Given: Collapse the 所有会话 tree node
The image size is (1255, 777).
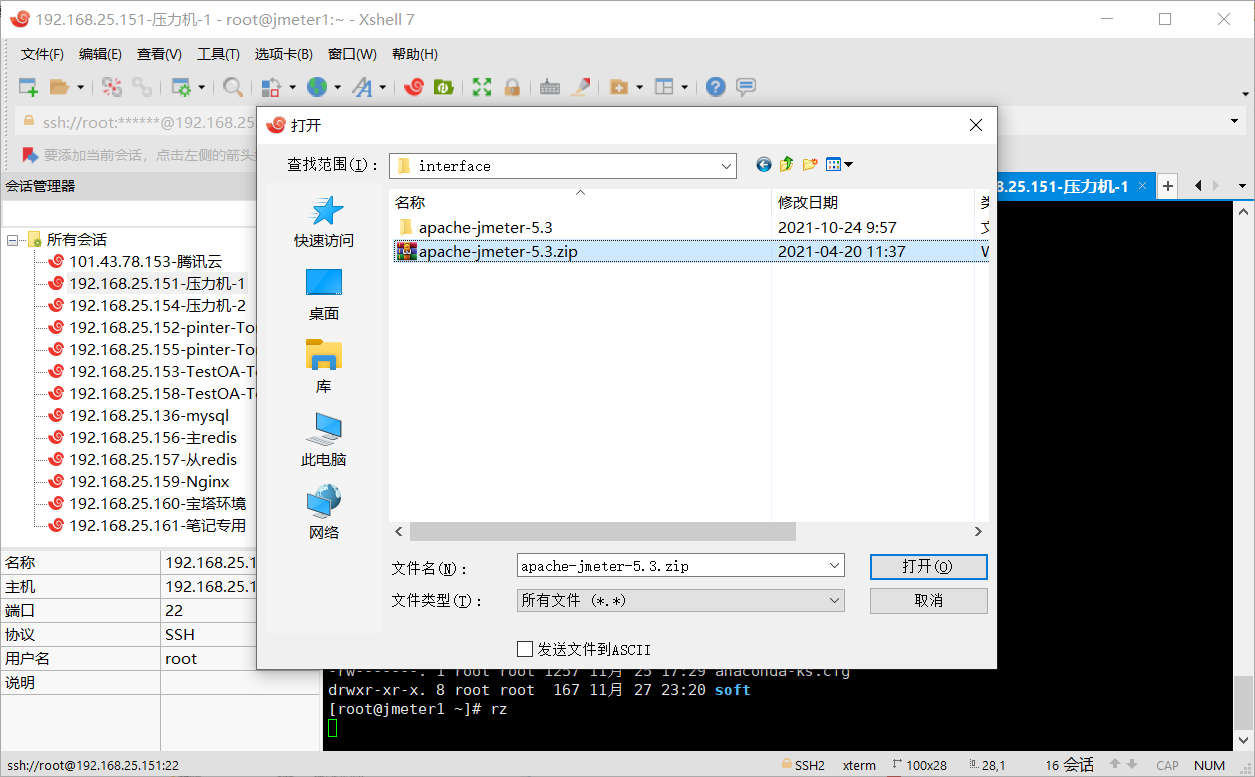Looking at the screenshot, I should (12, 240).
